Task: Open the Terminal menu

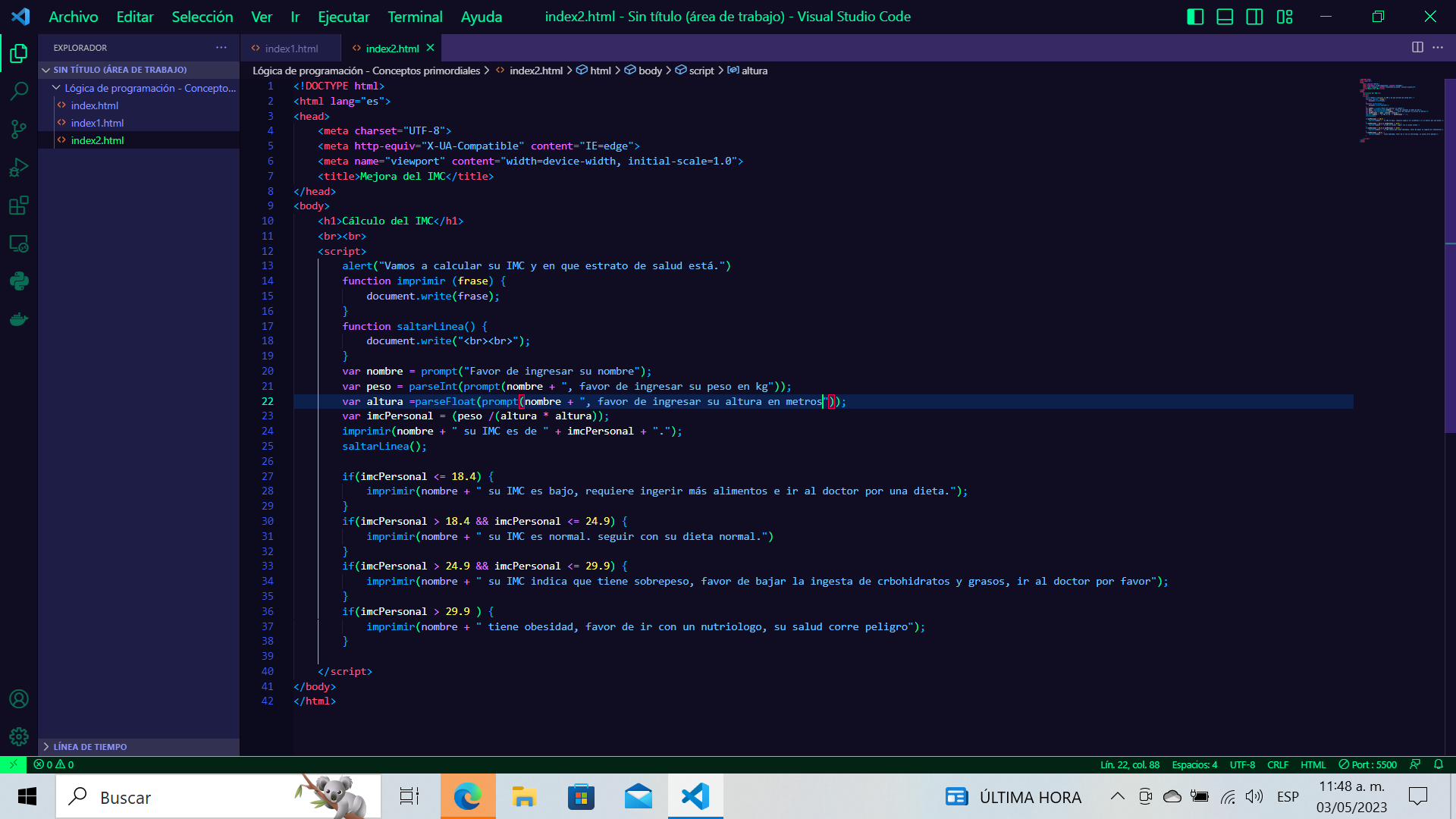Action: (x=415, y=17)
